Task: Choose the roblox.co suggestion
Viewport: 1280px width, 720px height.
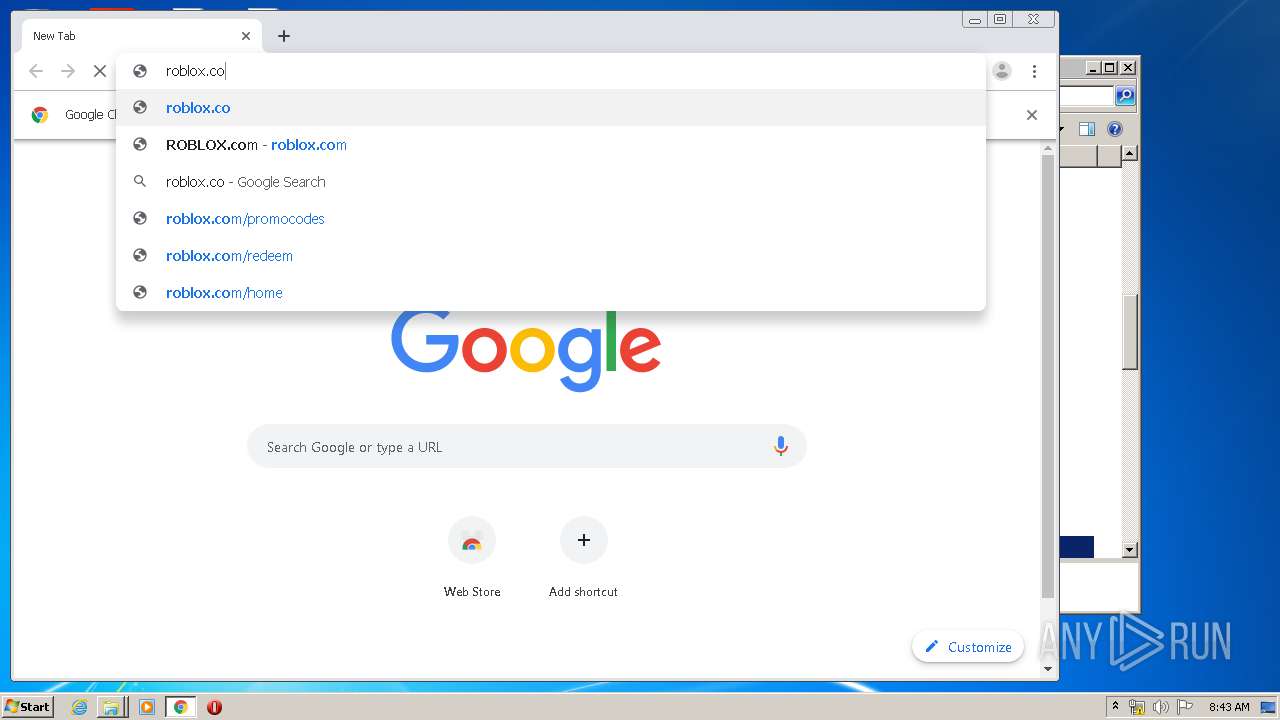Action: coord(550,108)
